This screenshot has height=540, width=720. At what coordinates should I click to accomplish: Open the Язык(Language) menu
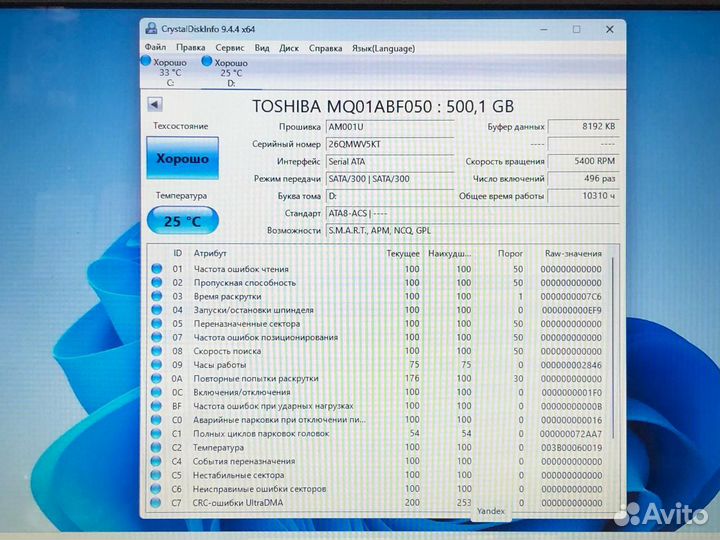pos(383,48)
